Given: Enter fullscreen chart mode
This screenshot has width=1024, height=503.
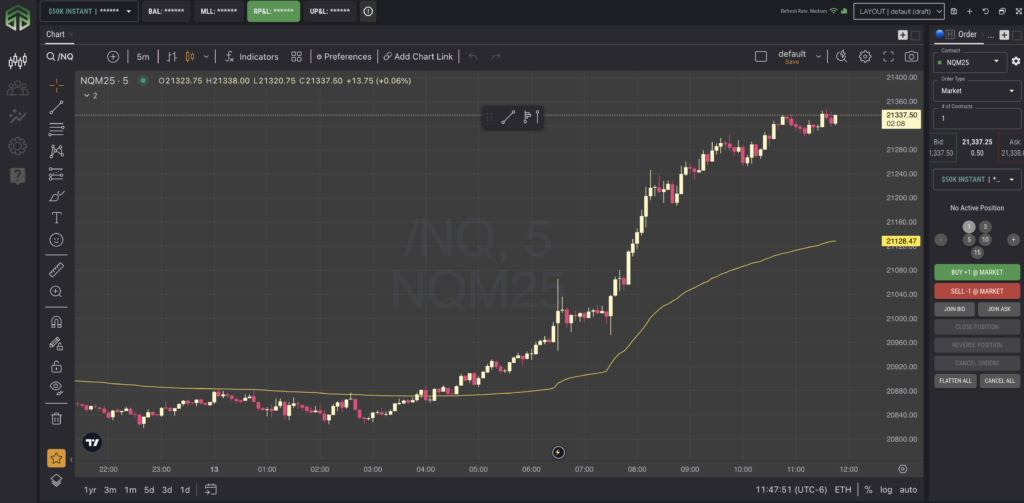Looking at the screenshot, I should point(888,57).
